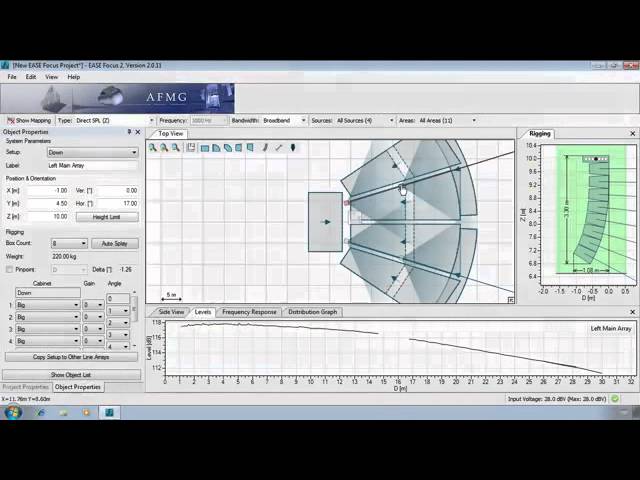This screenshot has height=480, width=640.
Task: Open the Bandwidth dropdown showing Broadband
Action: point(284,120)
